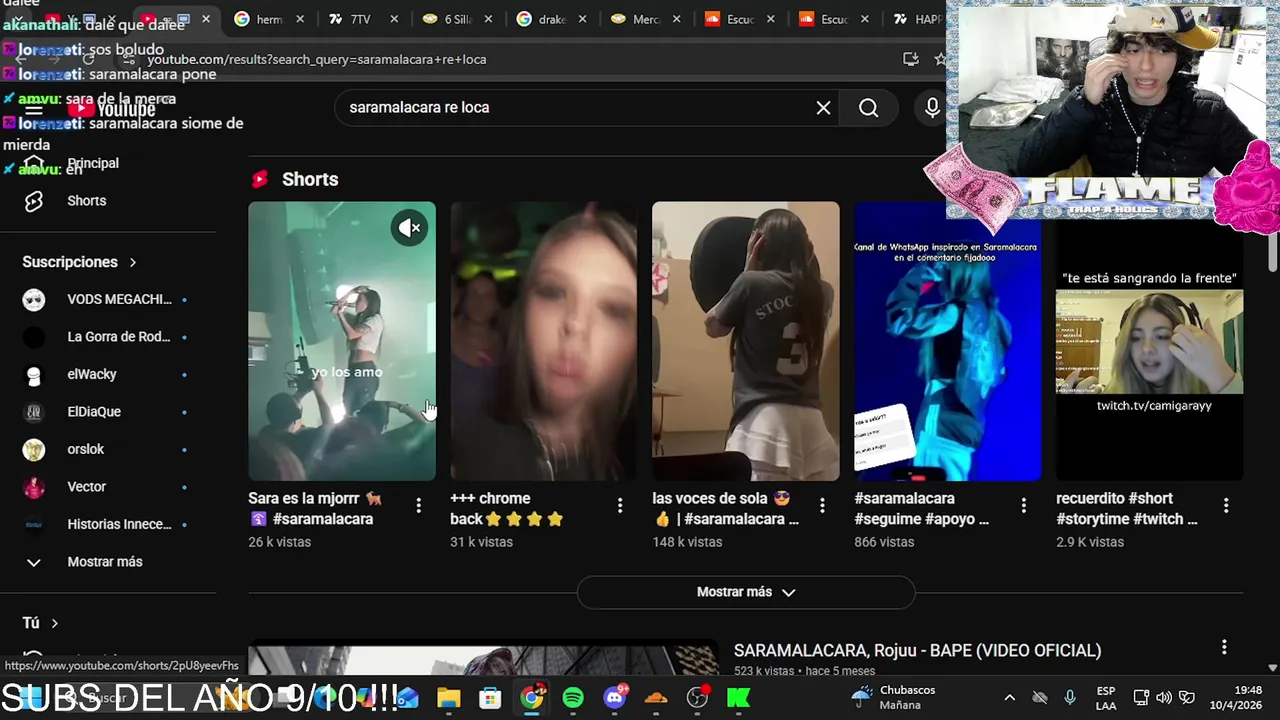Image resolution: width=1280 pixels, height=720 pixels.
Task: Open short titled 'recuerdito #short #storytime'
Action: pyautogui.click(x=1127, y=508)
